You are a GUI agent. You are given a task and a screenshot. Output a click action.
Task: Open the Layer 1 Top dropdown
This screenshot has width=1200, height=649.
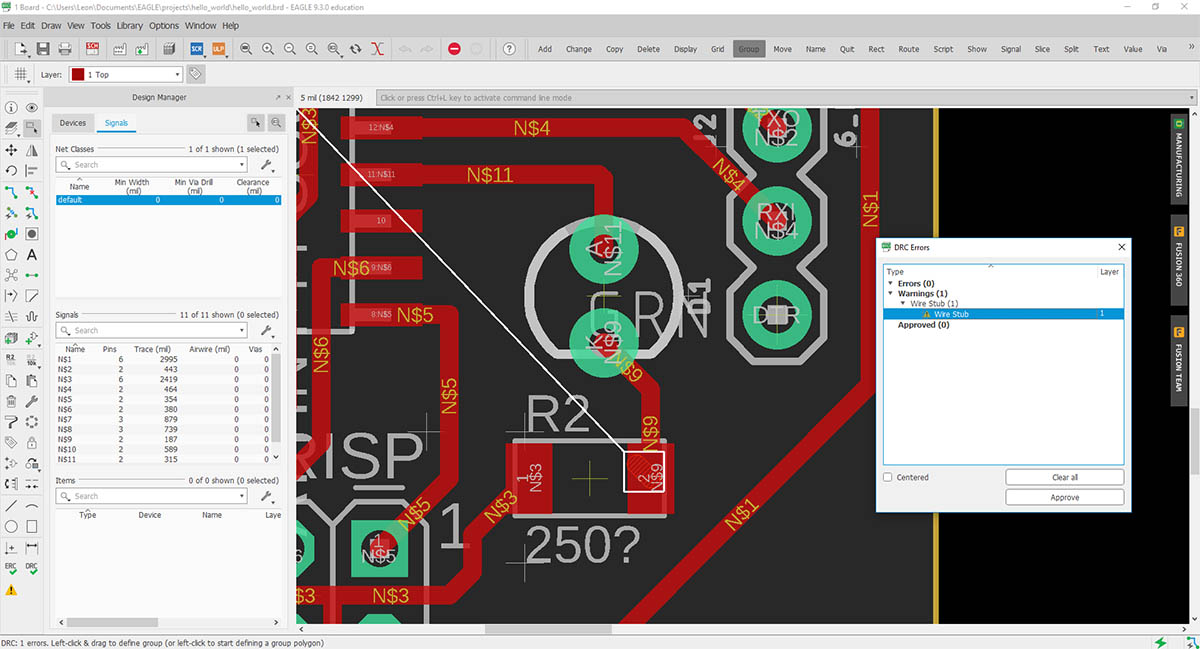(125, 74)
